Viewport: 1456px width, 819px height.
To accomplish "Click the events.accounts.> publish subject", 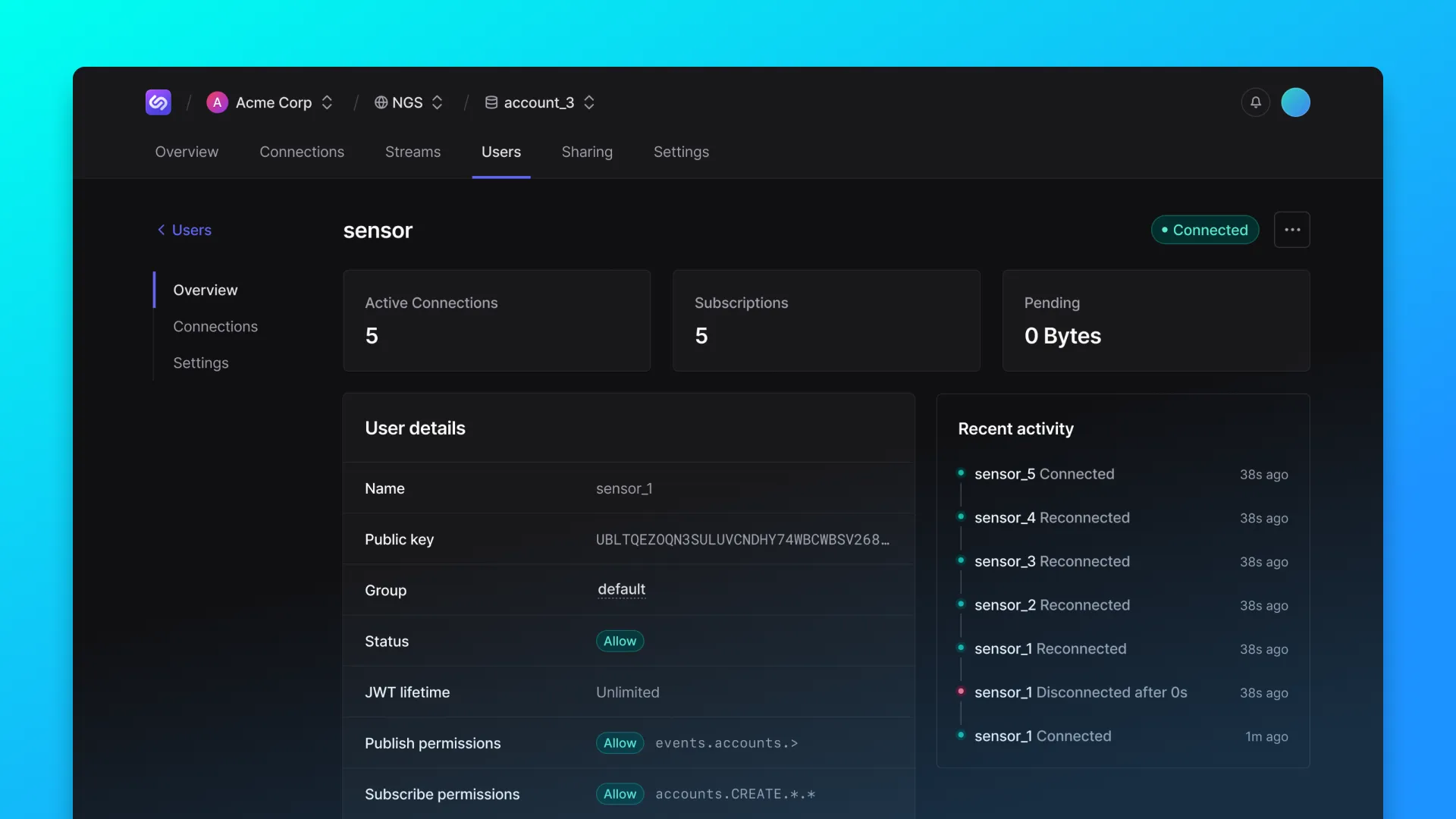I will 726,743.
